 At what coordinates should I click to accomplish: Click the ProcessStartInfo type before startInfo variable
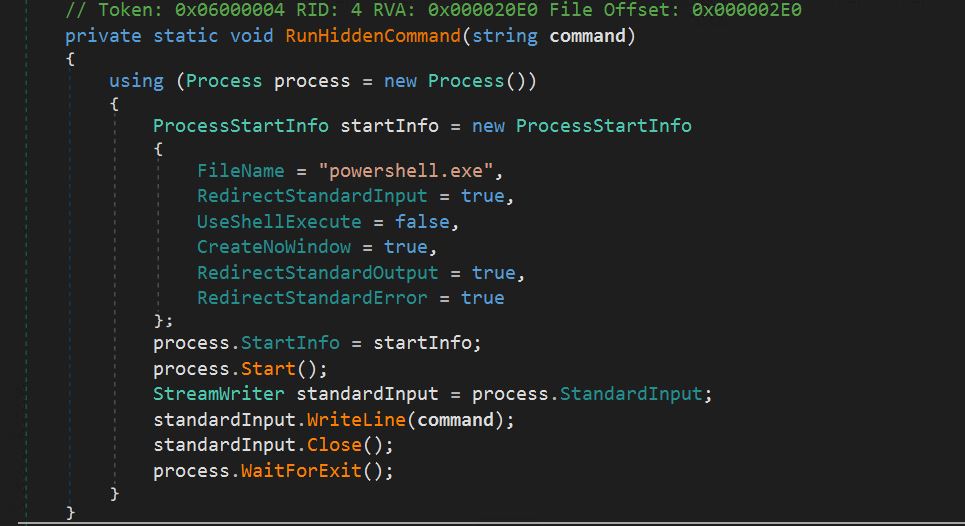click(241, 126)
